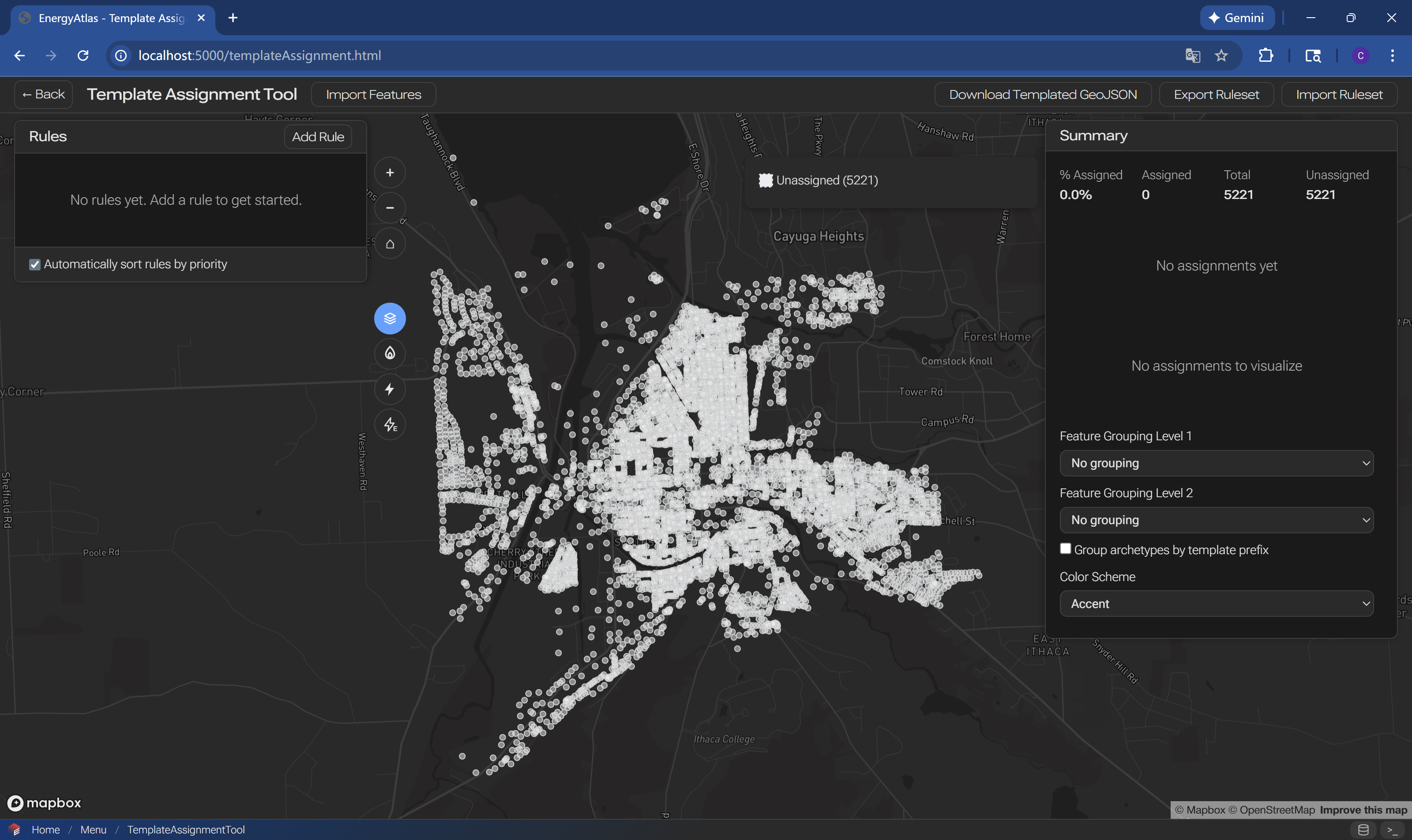Click the browser address bar URL

pos(259,56)
